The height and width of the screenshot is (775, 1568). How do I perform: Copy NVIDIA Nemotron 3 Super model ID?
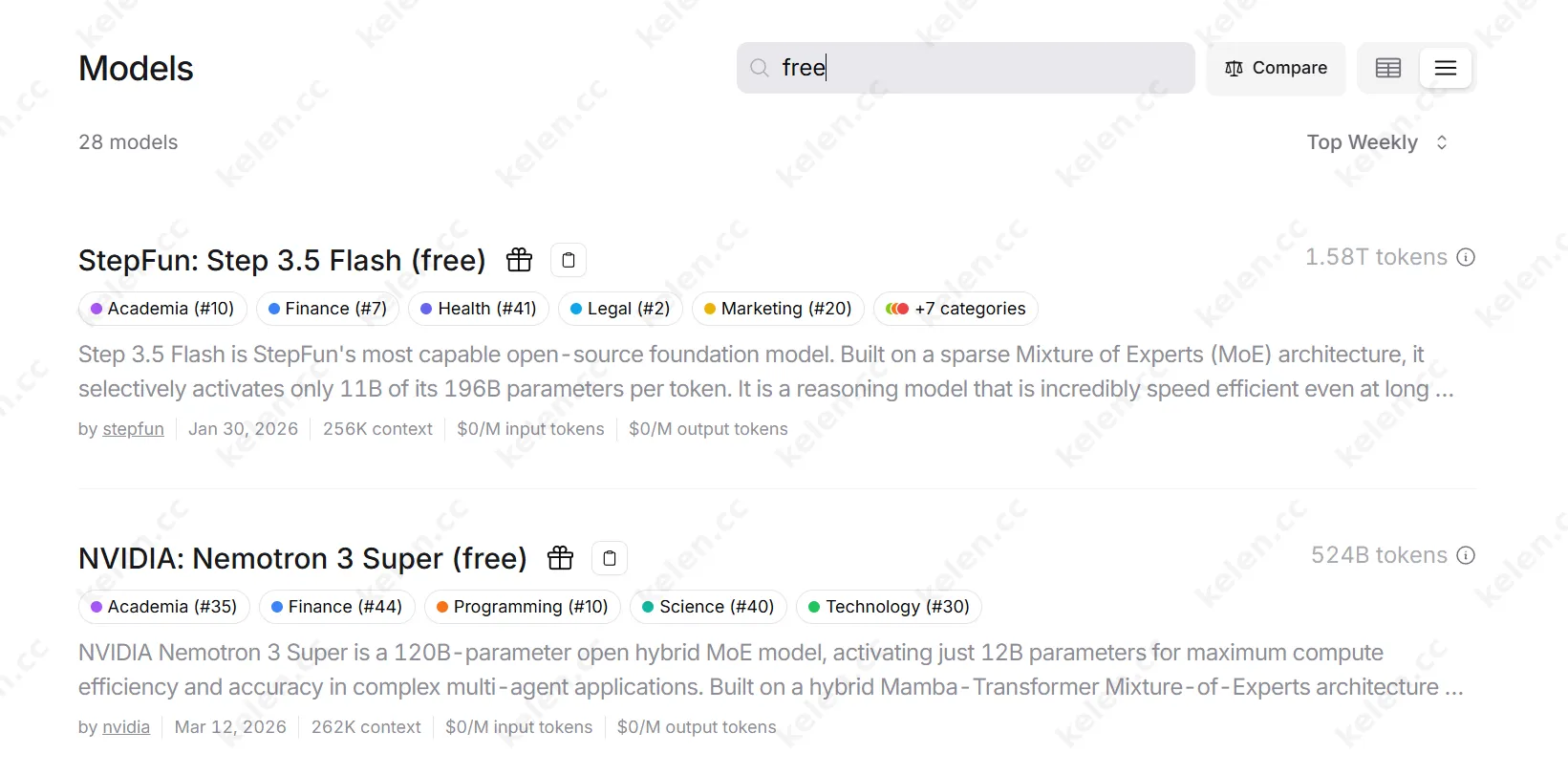[x=610, y=558]
